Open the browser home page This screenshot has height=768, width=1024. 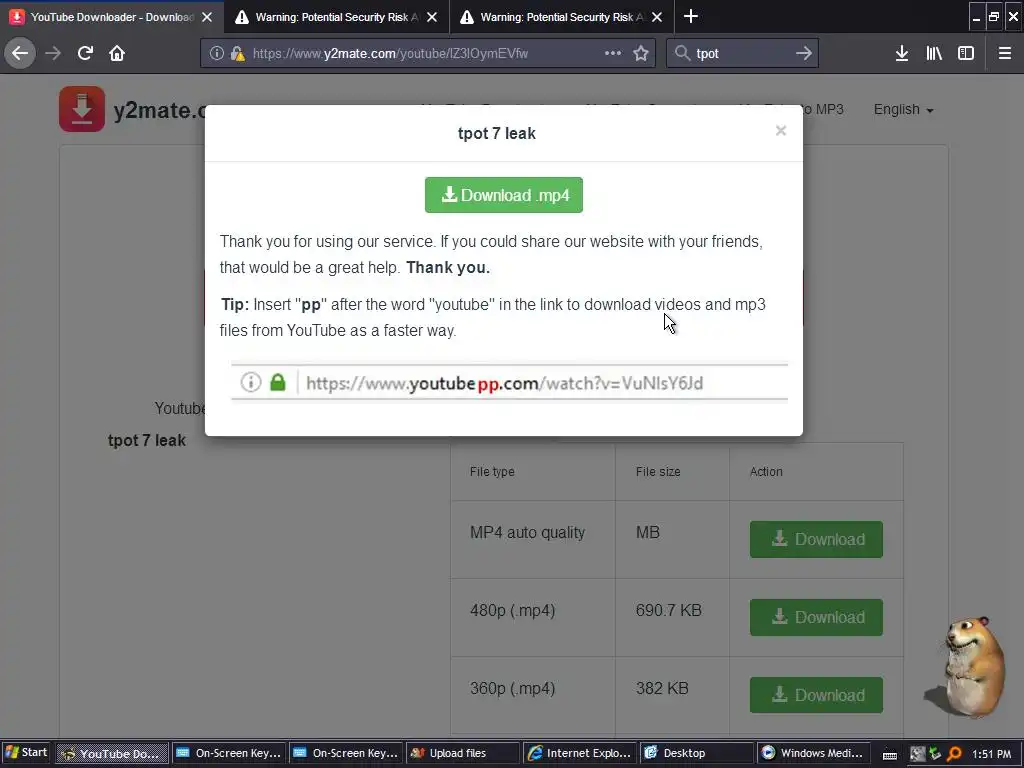point(117,53)
